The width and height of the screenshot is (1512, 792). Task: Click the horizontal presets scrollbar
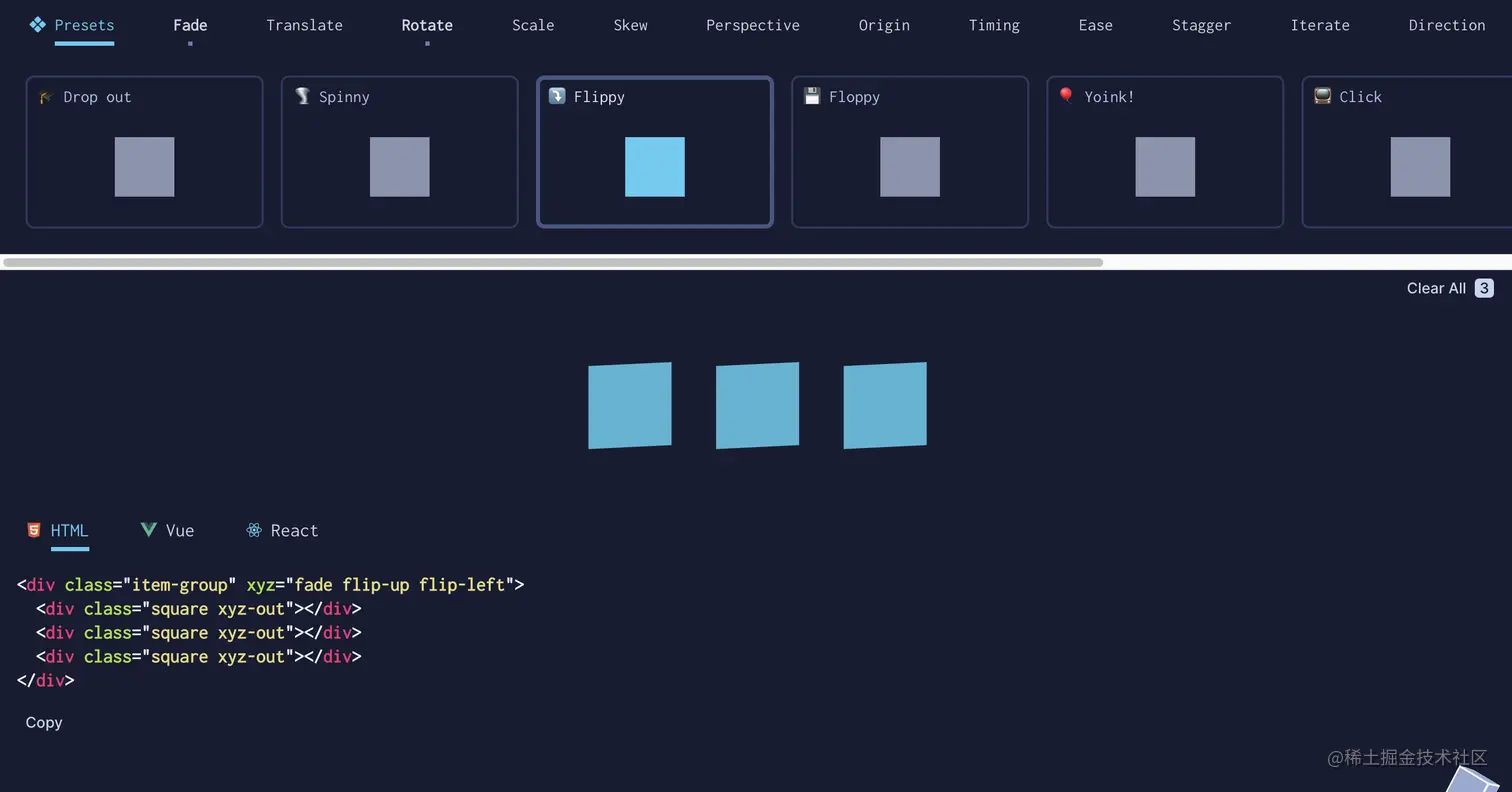(553, 262)
